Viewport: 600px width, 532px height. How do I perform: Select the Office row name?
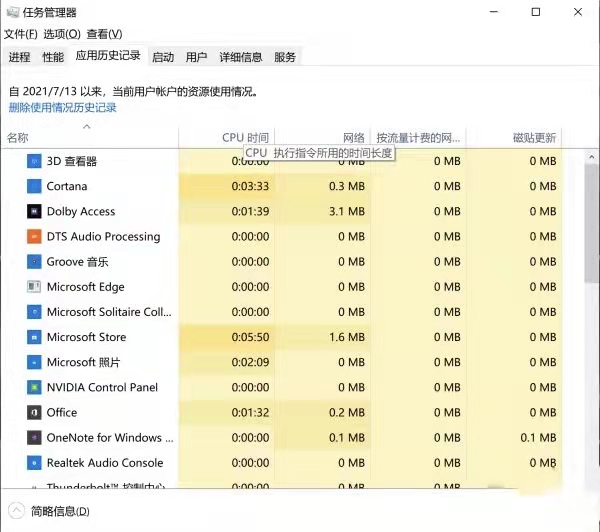pyautogui.click(x=62, y=413)
